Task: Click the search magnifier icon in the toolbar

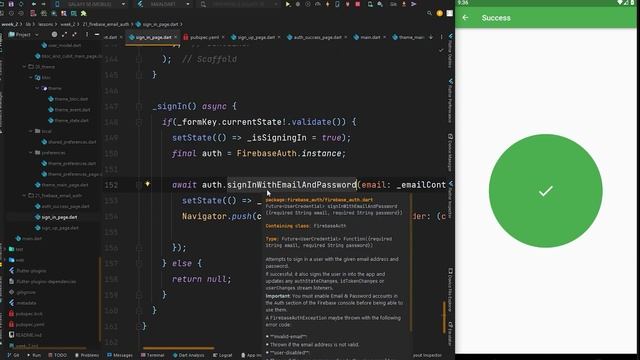Action: point(429,13)
